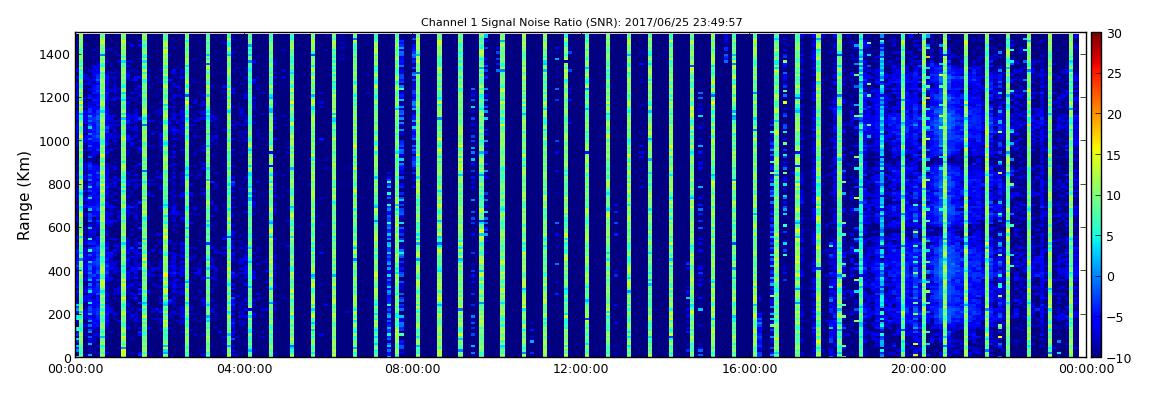Image resolution: width=1150 pixels, height=407 pixels.
Task: Click the 1200 range tick label
Action: click(56, 98)
